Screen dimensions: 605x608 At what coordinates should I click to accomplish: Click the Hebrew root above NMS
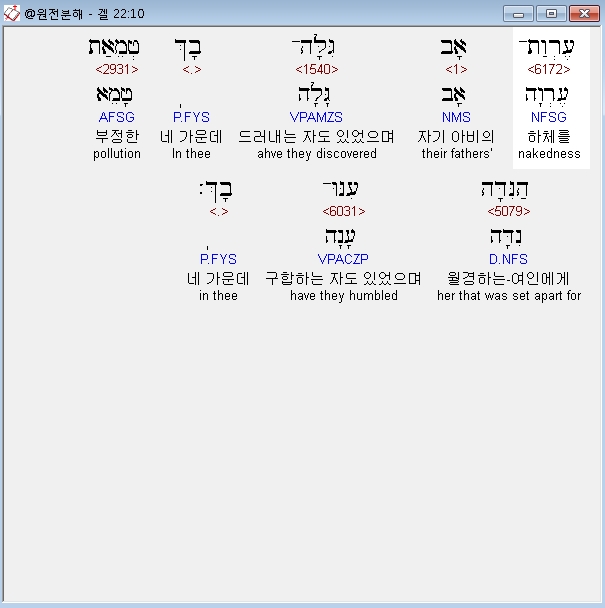[453, 95]
